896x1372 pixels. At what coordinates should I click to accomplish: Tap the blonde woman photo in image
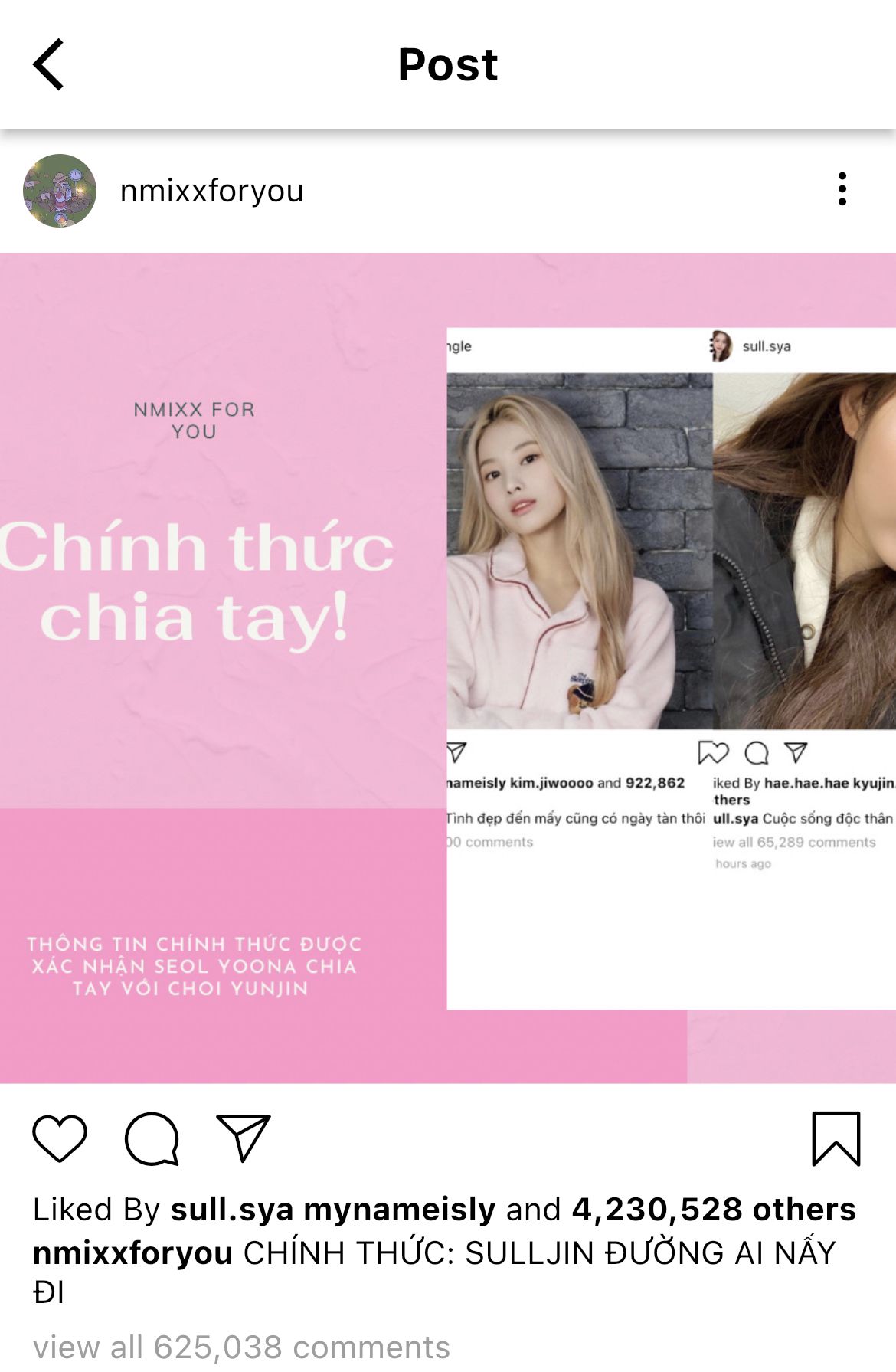(x=580, y=551)
